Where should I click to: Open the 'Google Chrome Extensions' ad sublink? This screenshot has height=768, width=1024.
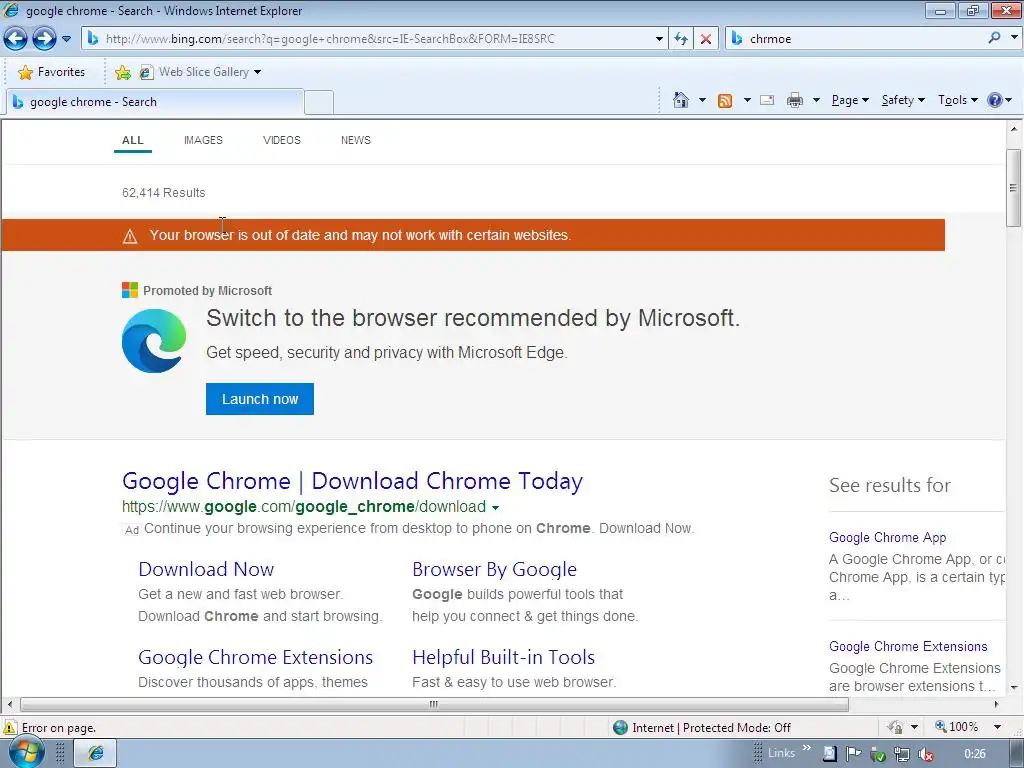(255, 657)
